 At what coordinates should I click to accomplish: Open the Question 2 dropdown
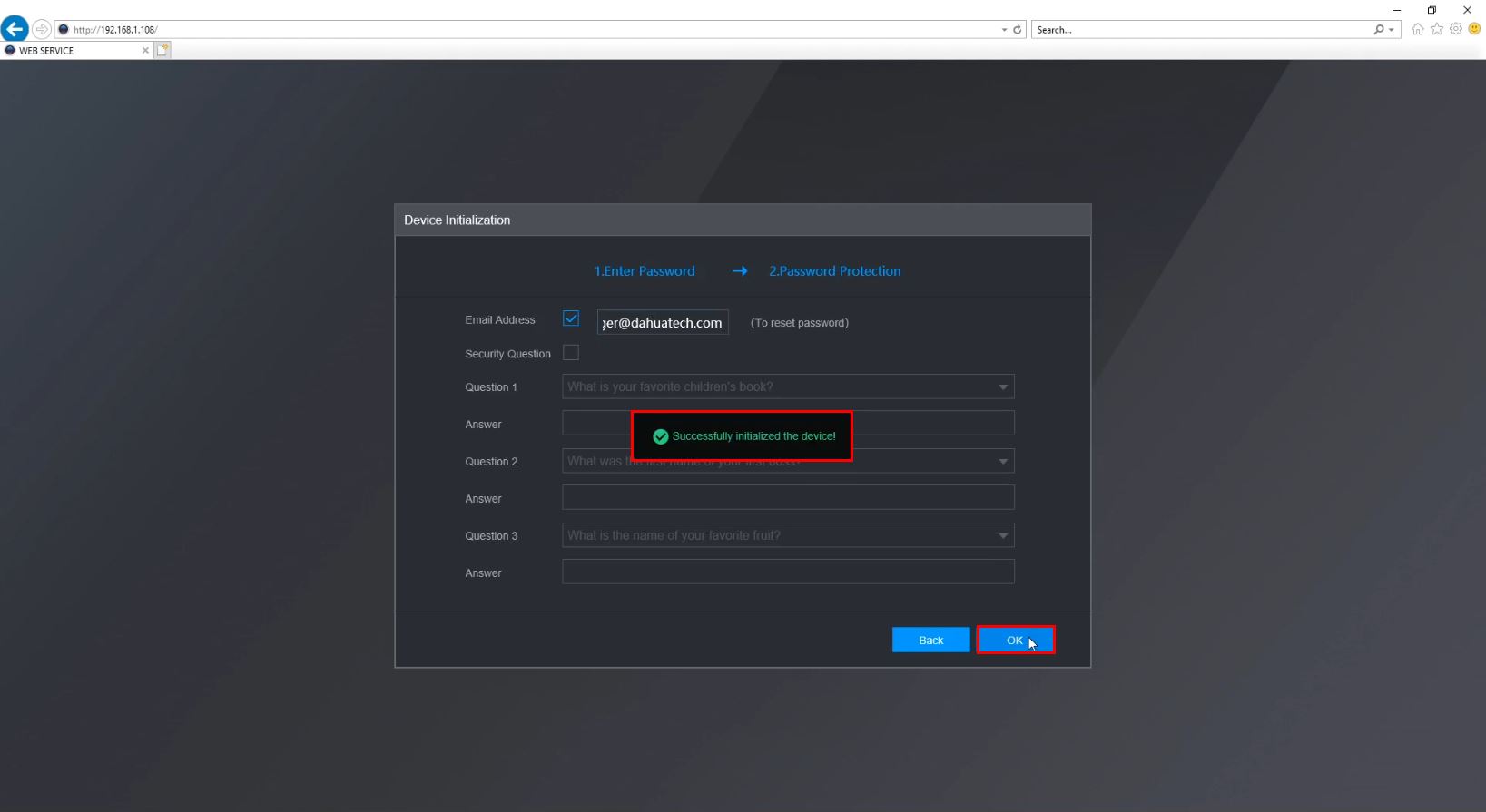[x=788, y=461]
